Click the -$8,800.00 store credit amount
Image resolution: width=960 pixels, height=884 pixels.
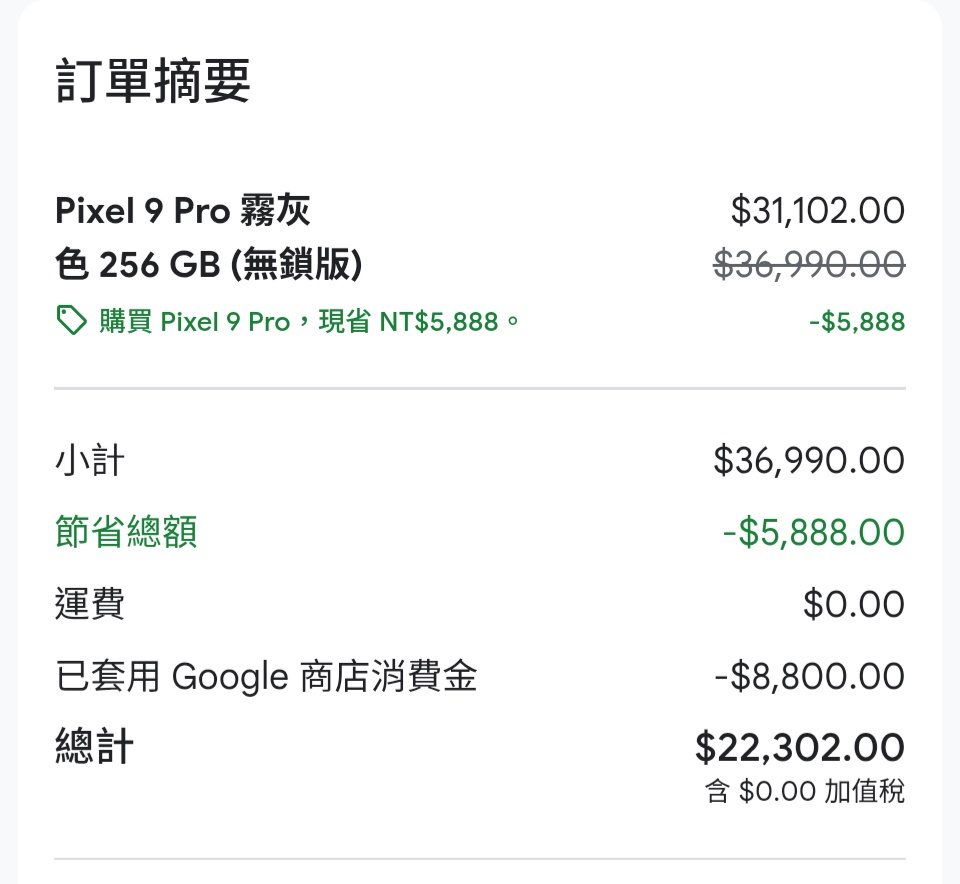point(809,676)
